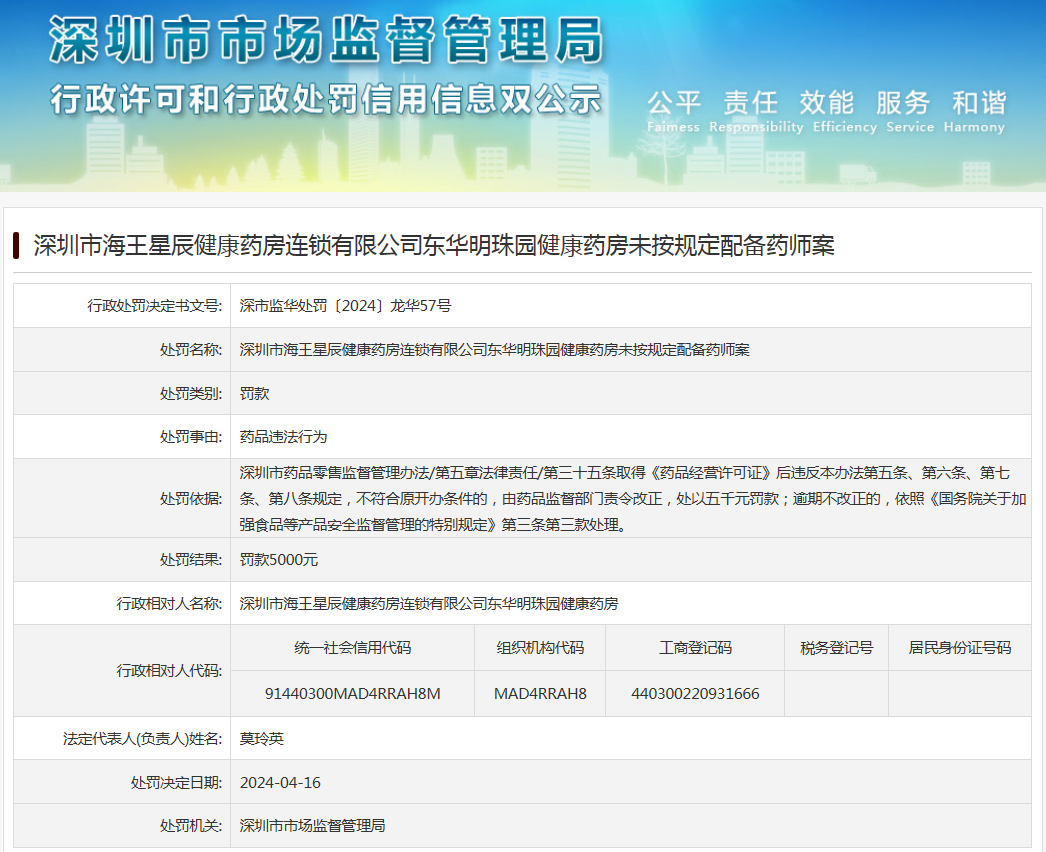Click the 行政许可和行政处罚信用信息双公示 subtitle

click(x=326, y=100)
